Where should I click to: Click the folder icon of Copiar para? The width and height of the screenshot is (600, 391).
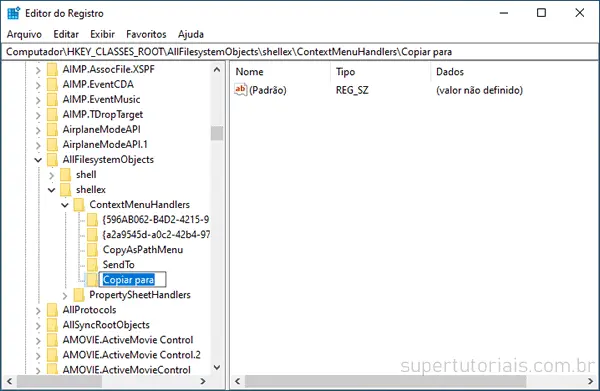[92, 280]
